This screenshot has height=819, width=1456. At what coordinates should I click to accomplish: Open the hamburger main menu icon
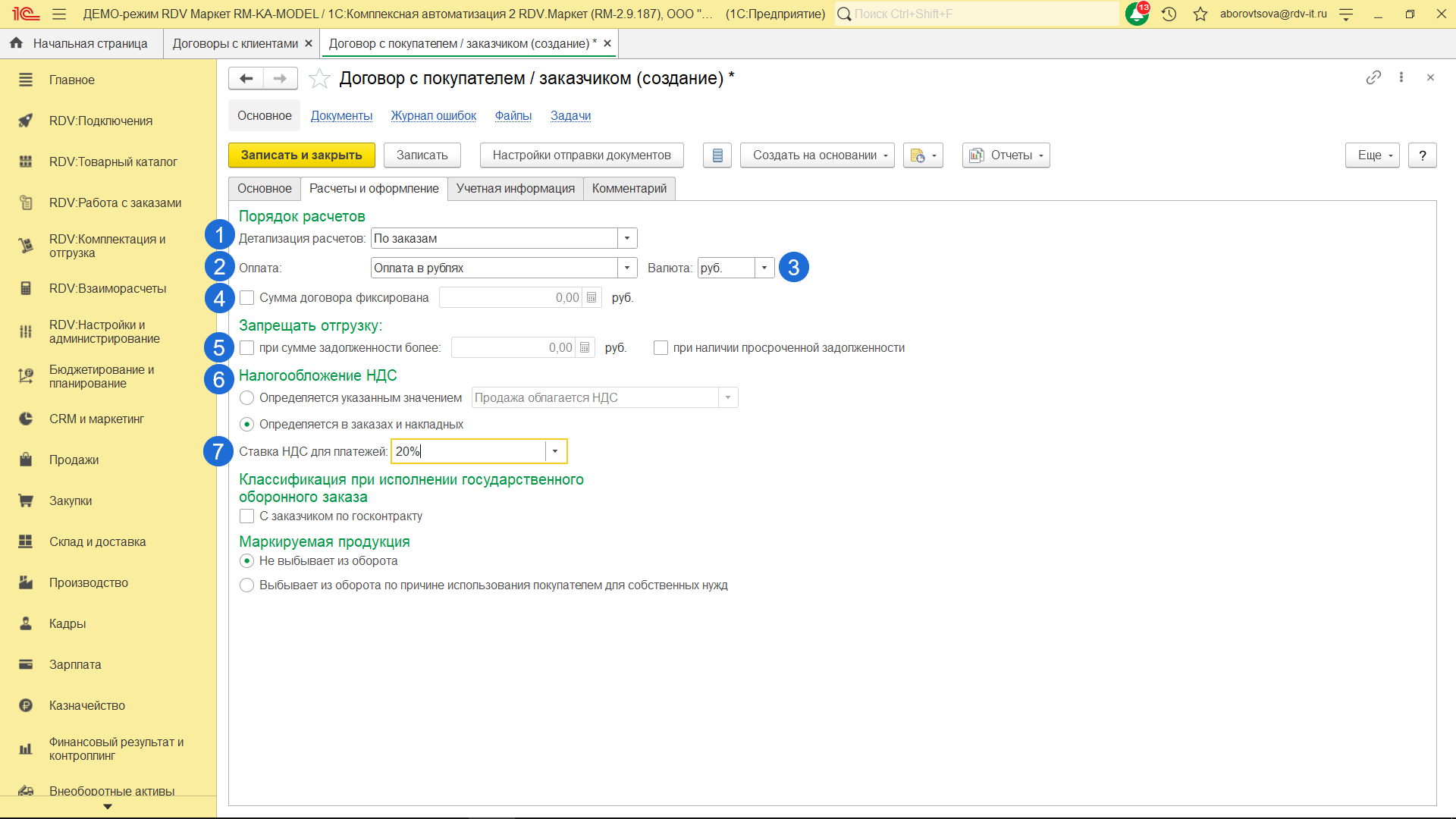tap(59, 14)
